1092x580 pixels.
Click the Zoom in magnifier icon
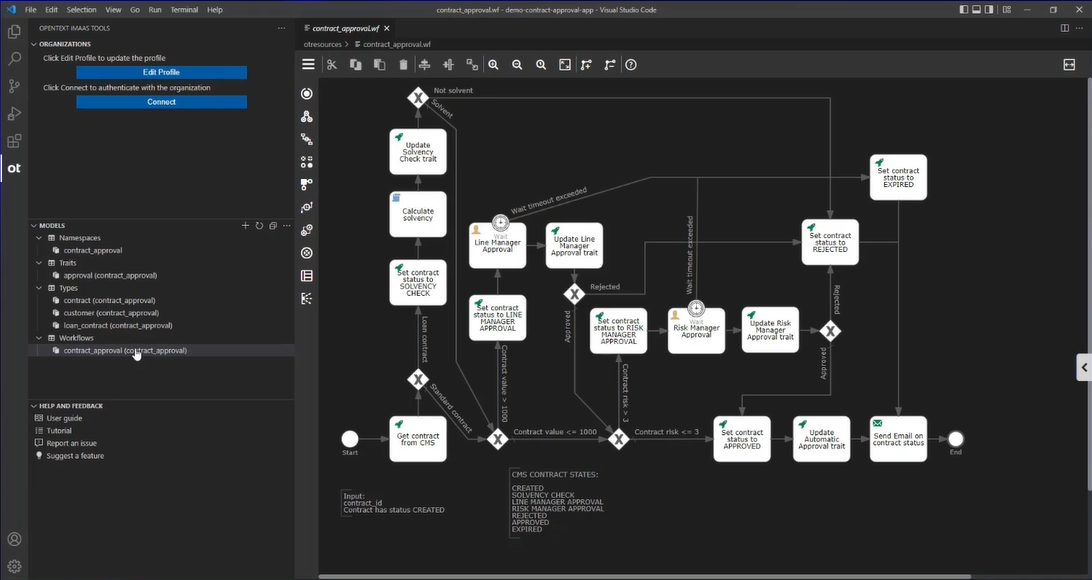pos(493,65)
